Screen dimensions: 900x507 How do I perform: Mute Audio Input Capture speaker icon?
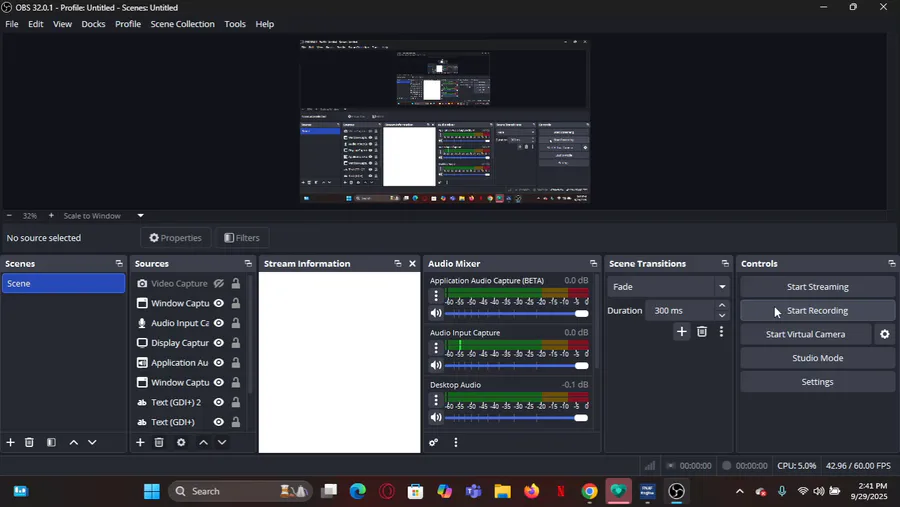436,365
